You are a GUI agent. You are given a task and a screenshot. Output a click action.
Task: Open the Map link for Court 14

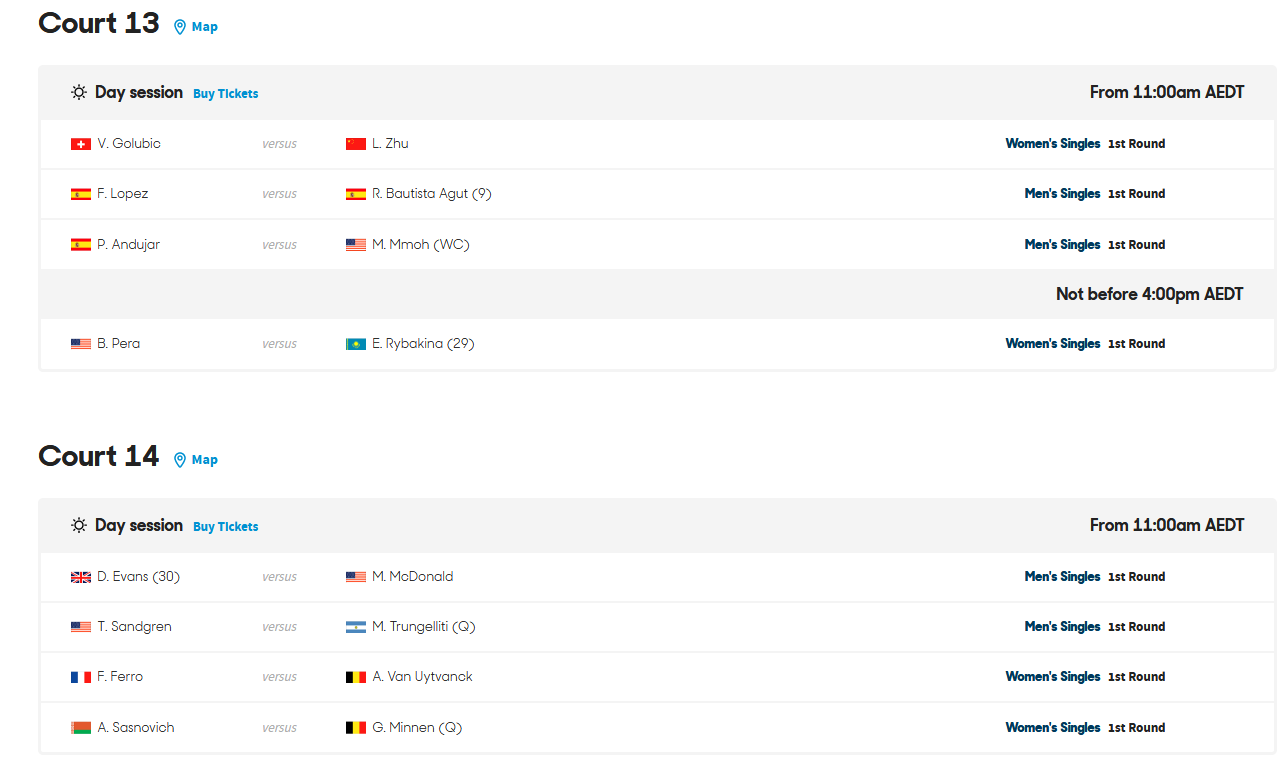click(x=205, y=460)
